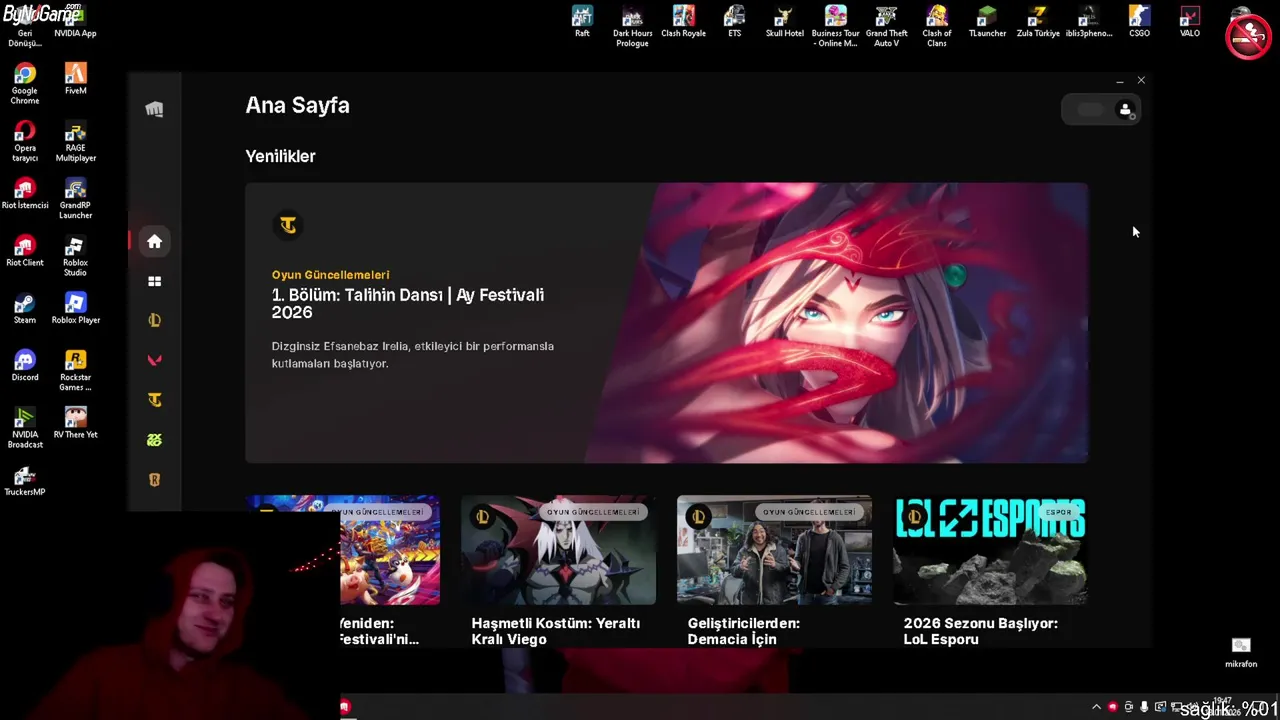Open Skull Hotel desktop icon
1280x720 pixels.
point(784,21)
